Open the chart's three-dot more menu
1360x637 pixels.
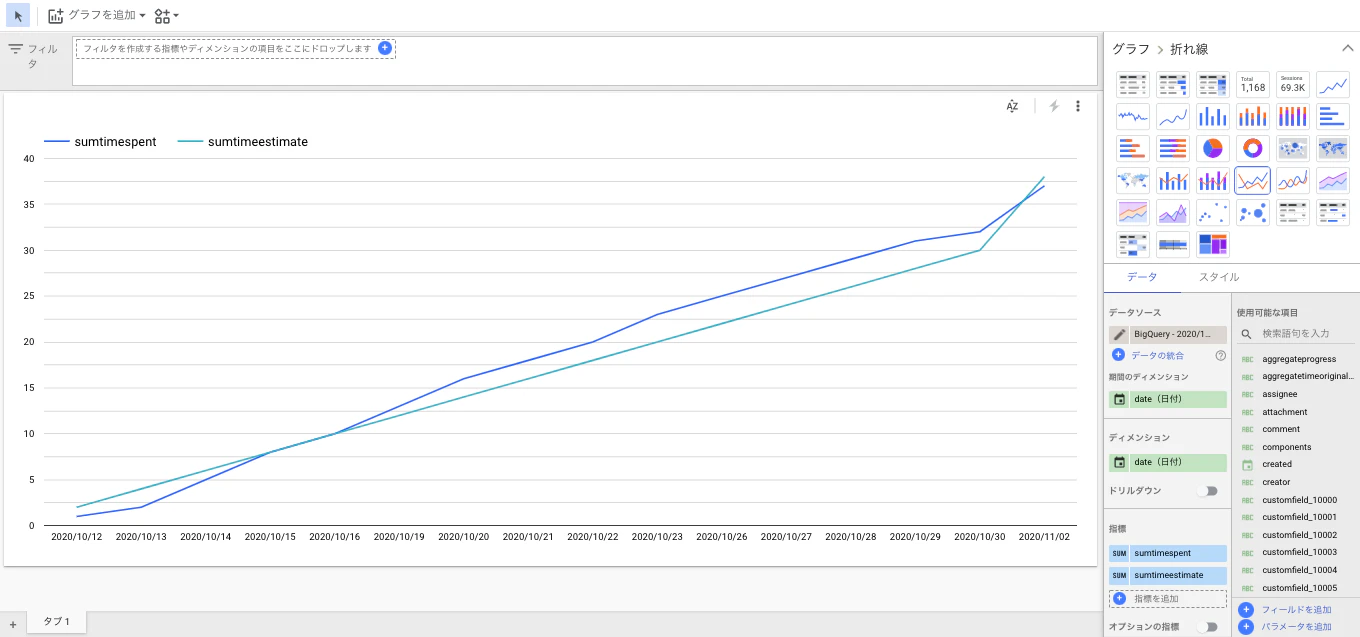[1077, 106]
